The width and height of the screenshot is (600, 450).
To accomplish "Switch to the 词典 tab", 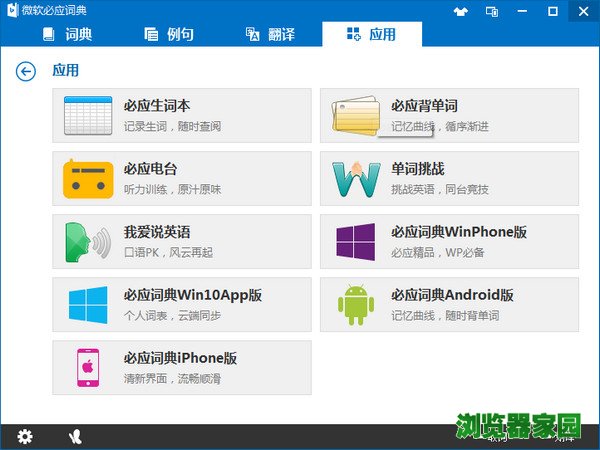I will pos(68,34).
